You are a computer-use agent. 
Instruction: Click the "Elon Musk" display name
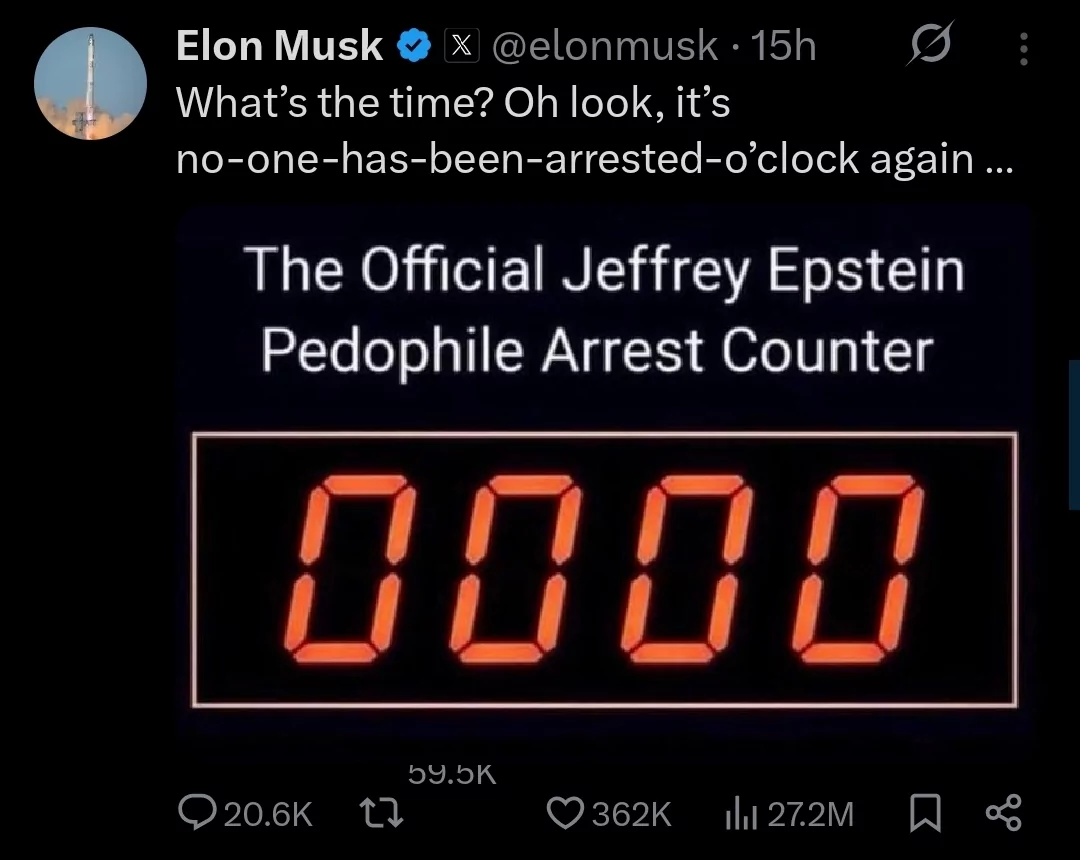[x=279, y=46]
